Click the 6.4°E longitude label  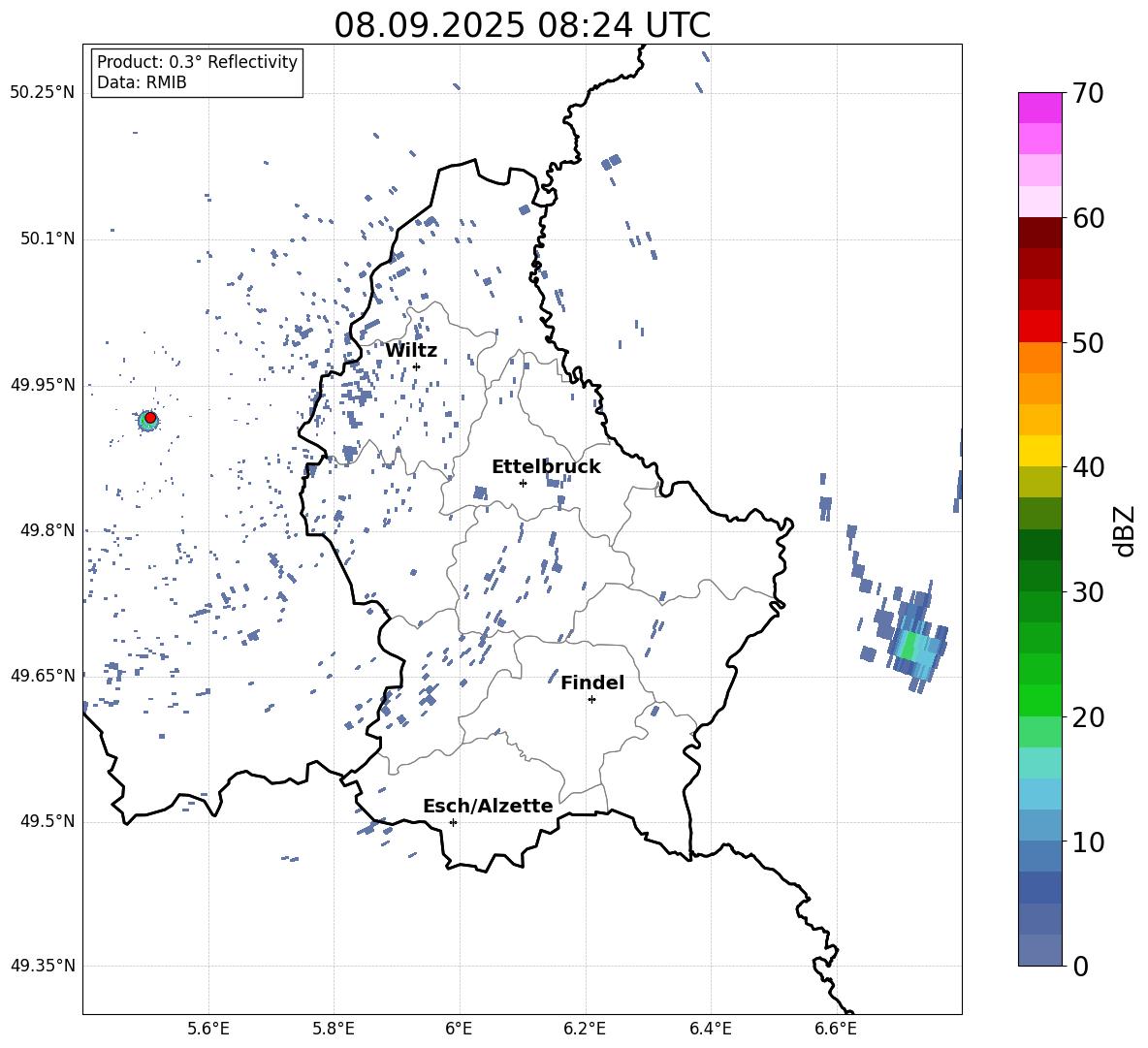710,1029
